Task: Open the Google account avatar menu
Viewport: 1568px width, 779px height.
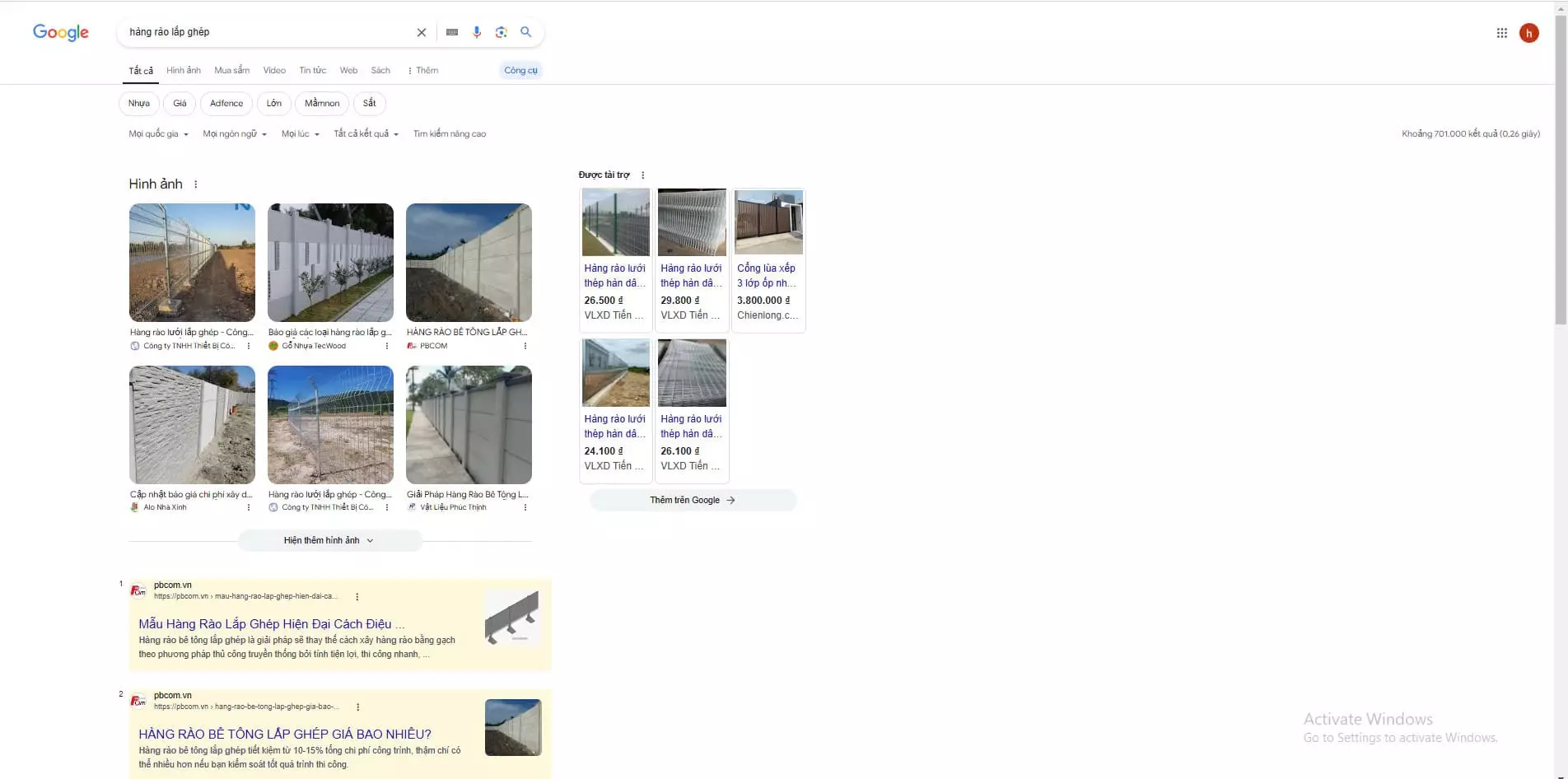Action: click(x=1528, y=33)
